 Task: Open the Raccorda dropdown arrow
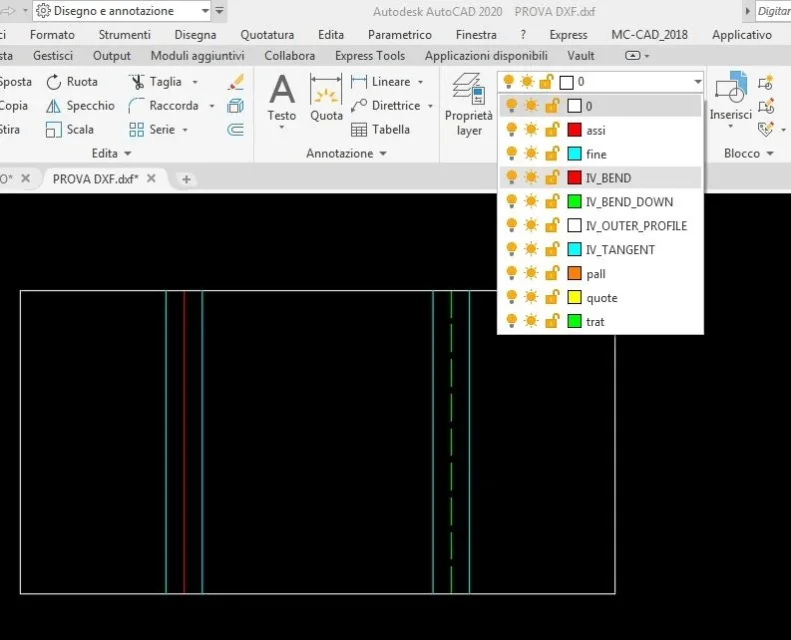tap(212, 106)
